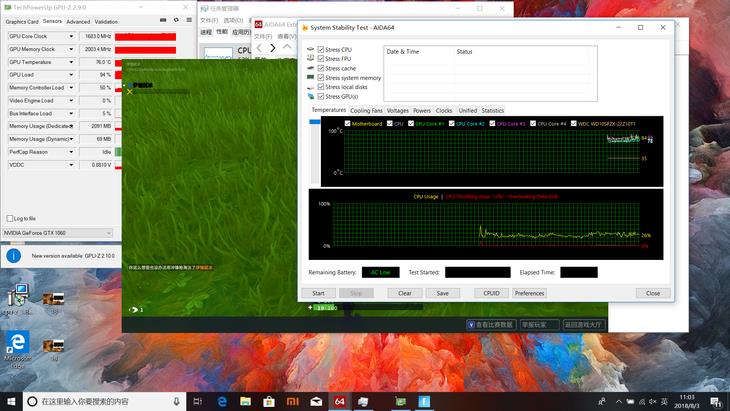
Task: Toggle the Stress CPU checkbox
Action: tap(321, 49)
